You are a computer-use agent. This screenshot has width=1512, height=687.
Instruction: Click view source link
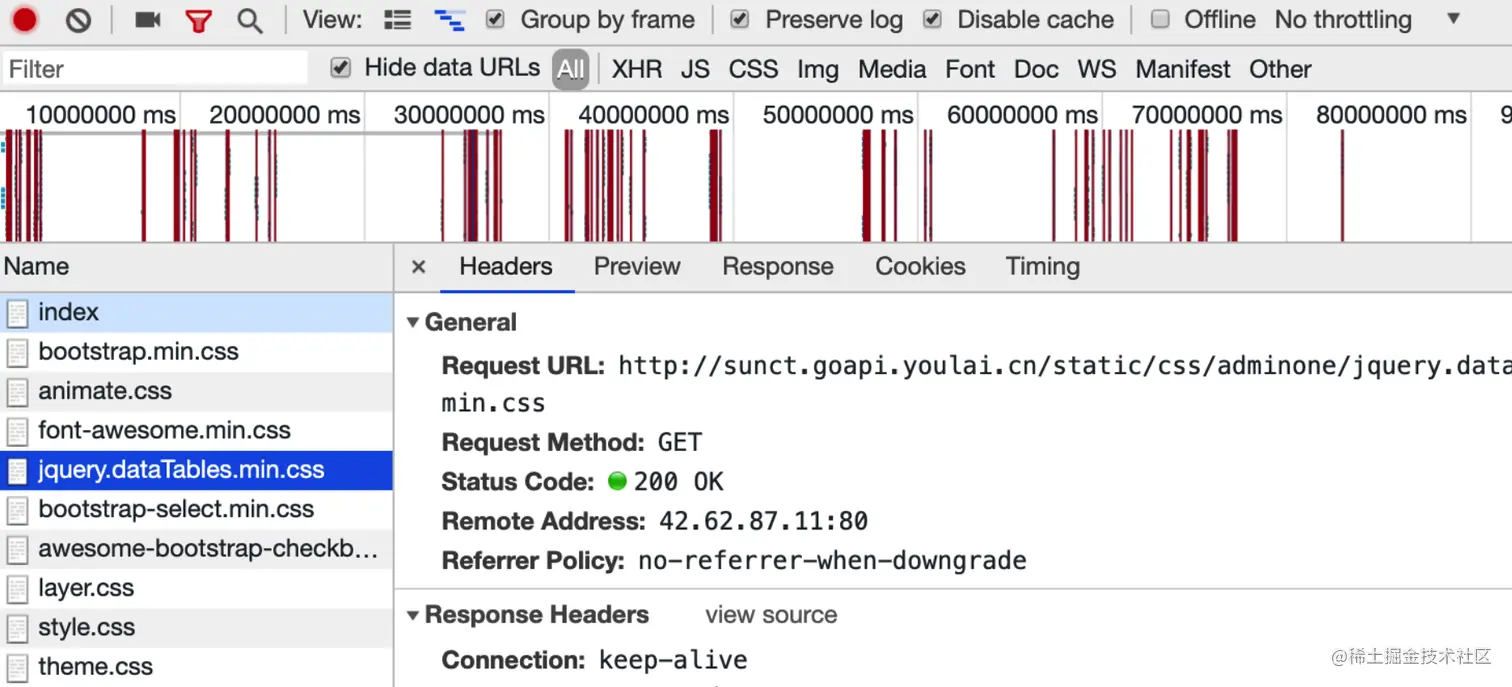point(771,615)
